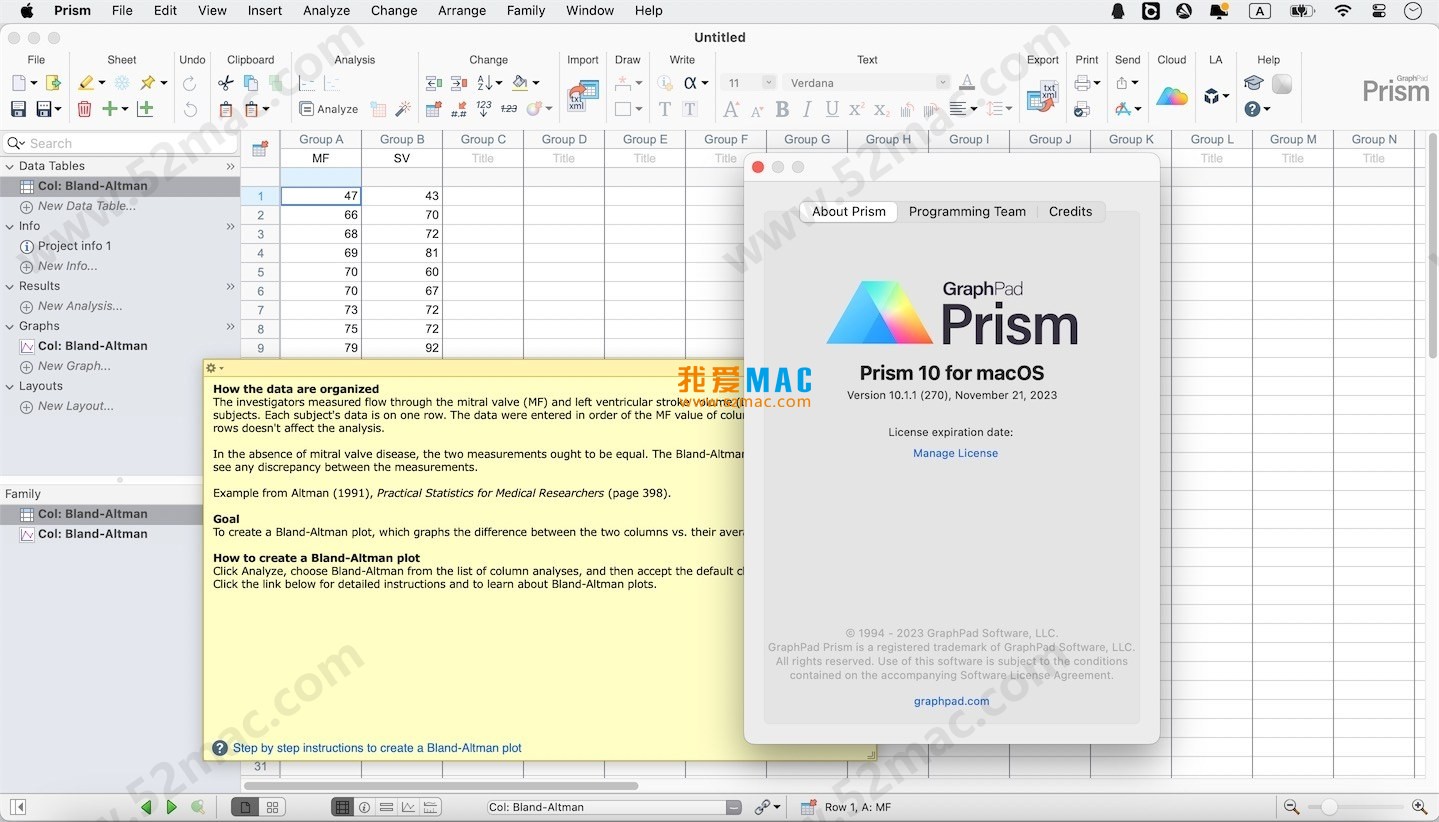Click the Duplicate sheet green plus-table icon
Screen dimensions: 1439x822
coord(145,109)
